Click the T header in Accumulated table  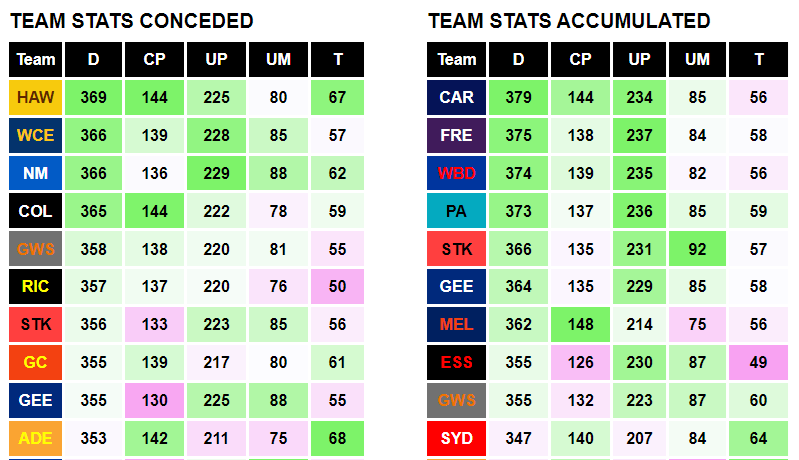[x=758, y=60]
